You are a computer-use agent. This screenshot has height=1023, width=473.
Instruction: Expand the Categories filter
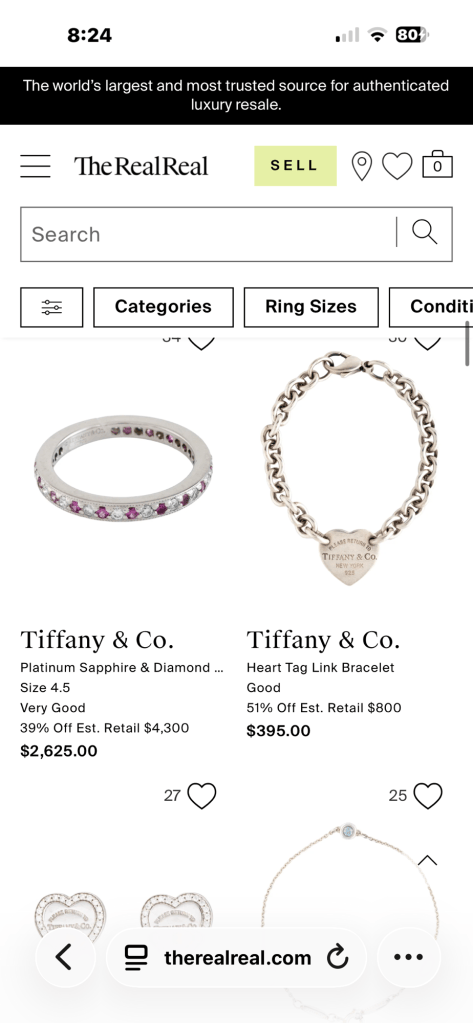[x=163, y=307]
